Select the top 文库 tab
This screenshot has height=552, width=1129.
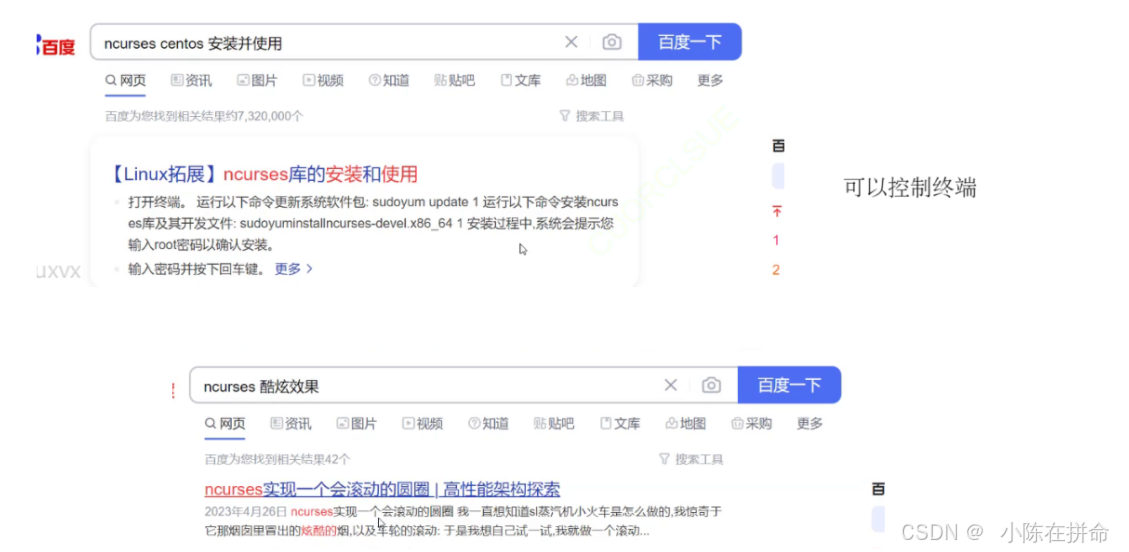[x=521, y=81]
